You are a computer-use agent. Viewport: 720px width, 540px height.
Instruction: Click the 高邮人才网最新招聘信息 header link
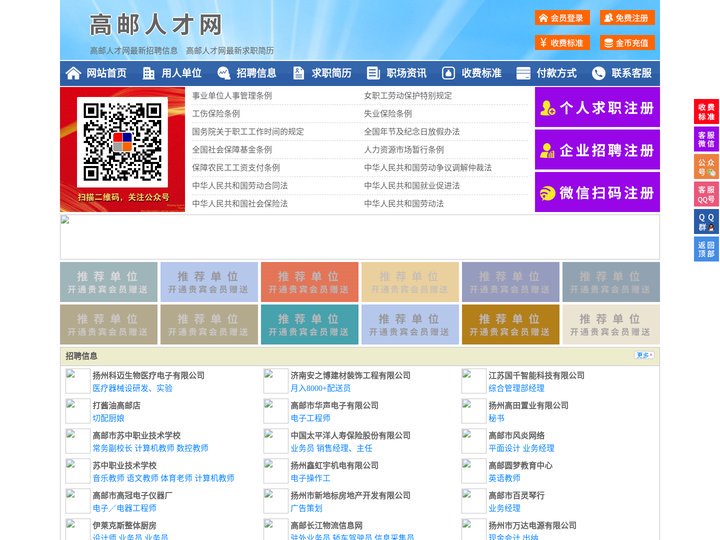click(134, 51)
